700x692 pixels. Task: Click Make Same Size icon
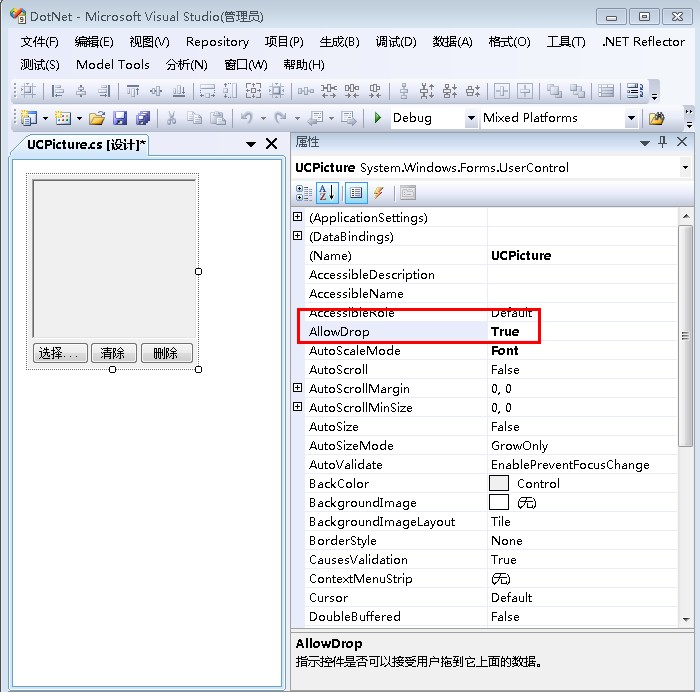[x=254, y=91]
